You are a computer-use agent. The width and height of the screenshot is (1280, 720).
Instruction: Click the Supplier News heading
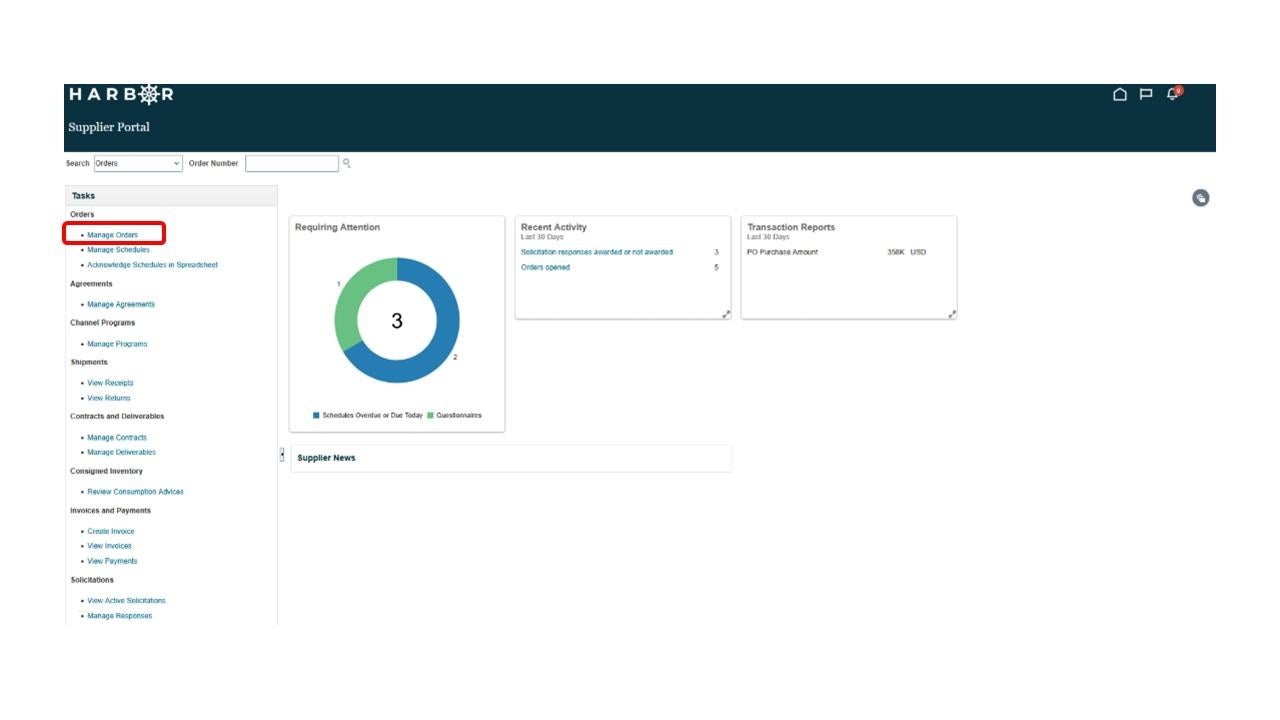(326, 458)
